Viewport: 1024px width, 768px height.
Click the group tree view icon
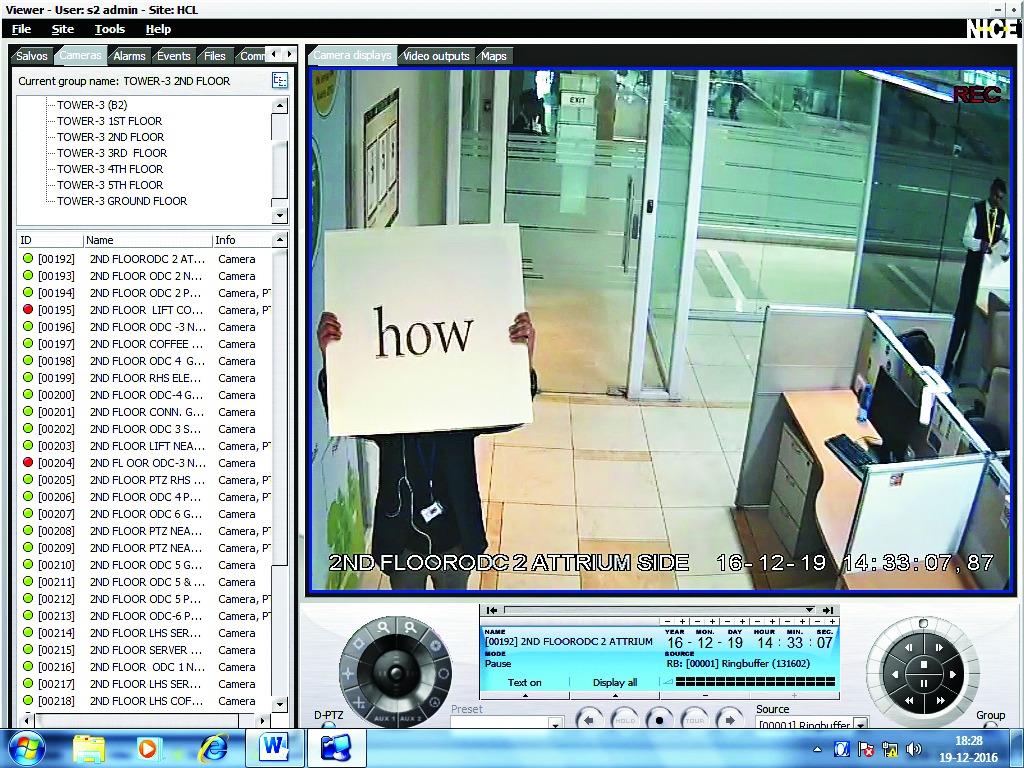click(280, 81)
